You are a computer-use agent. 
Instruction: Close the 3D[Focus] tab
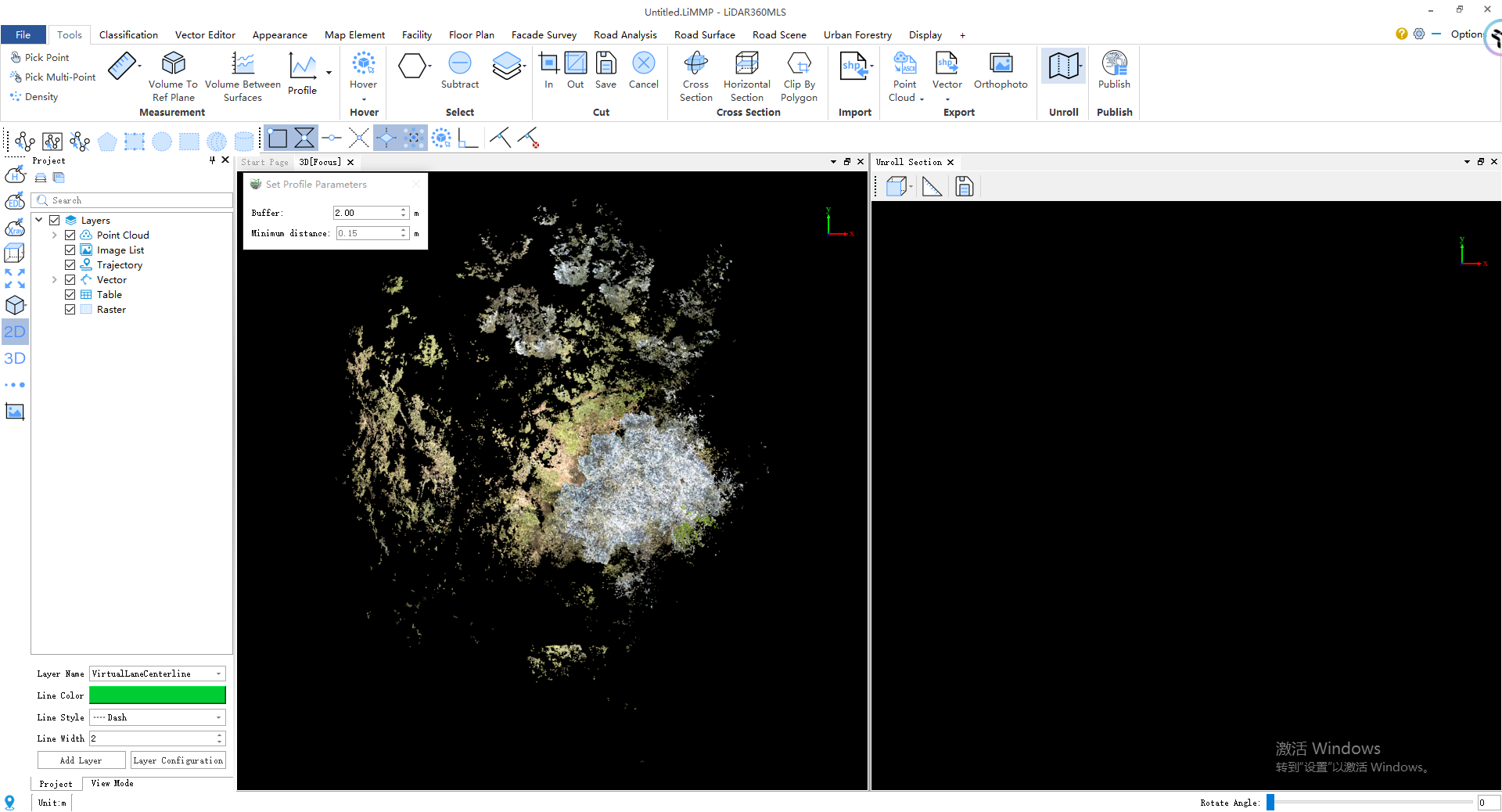[x=350, y=162]
